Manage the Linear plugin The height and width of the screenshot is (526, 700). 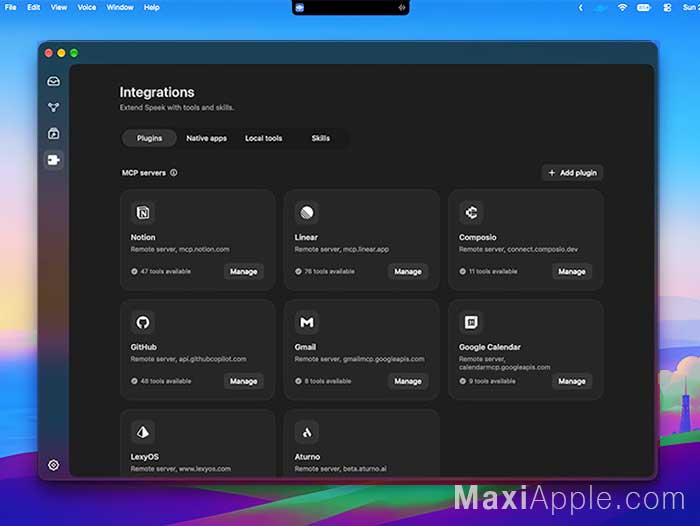point(408,271)
